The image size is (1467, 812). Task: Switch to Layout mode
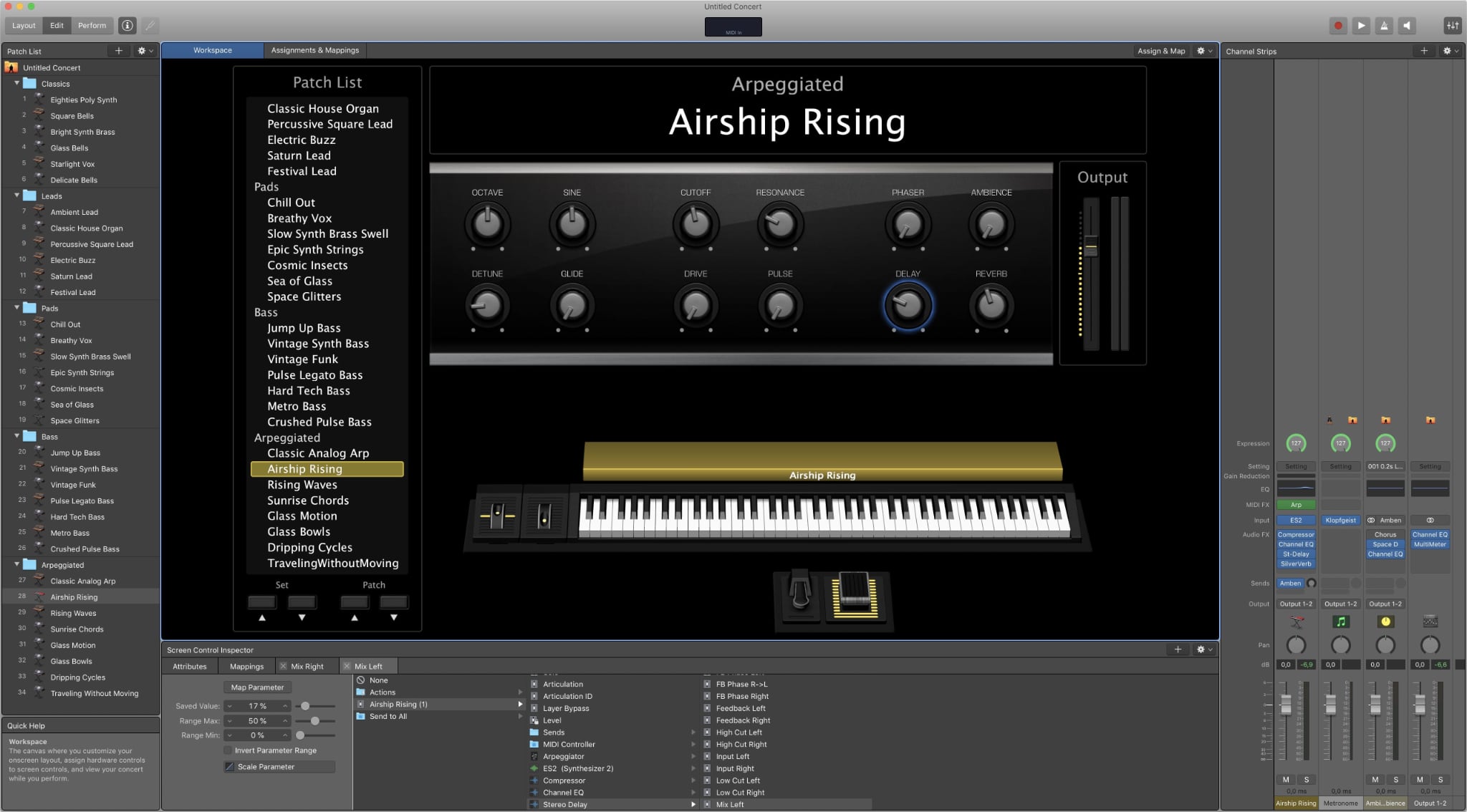tap(24, 26)
